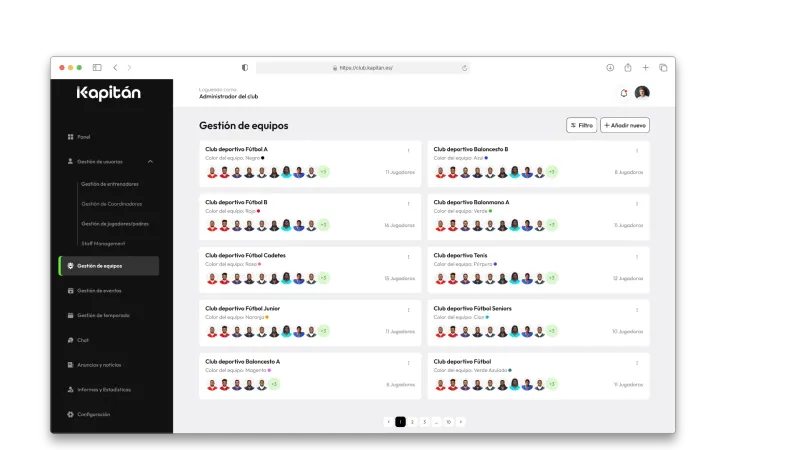Image resolution: width=800 pixels, height=450 pixels.
Task: Click Administrador del club label
Action: point(229,96)
